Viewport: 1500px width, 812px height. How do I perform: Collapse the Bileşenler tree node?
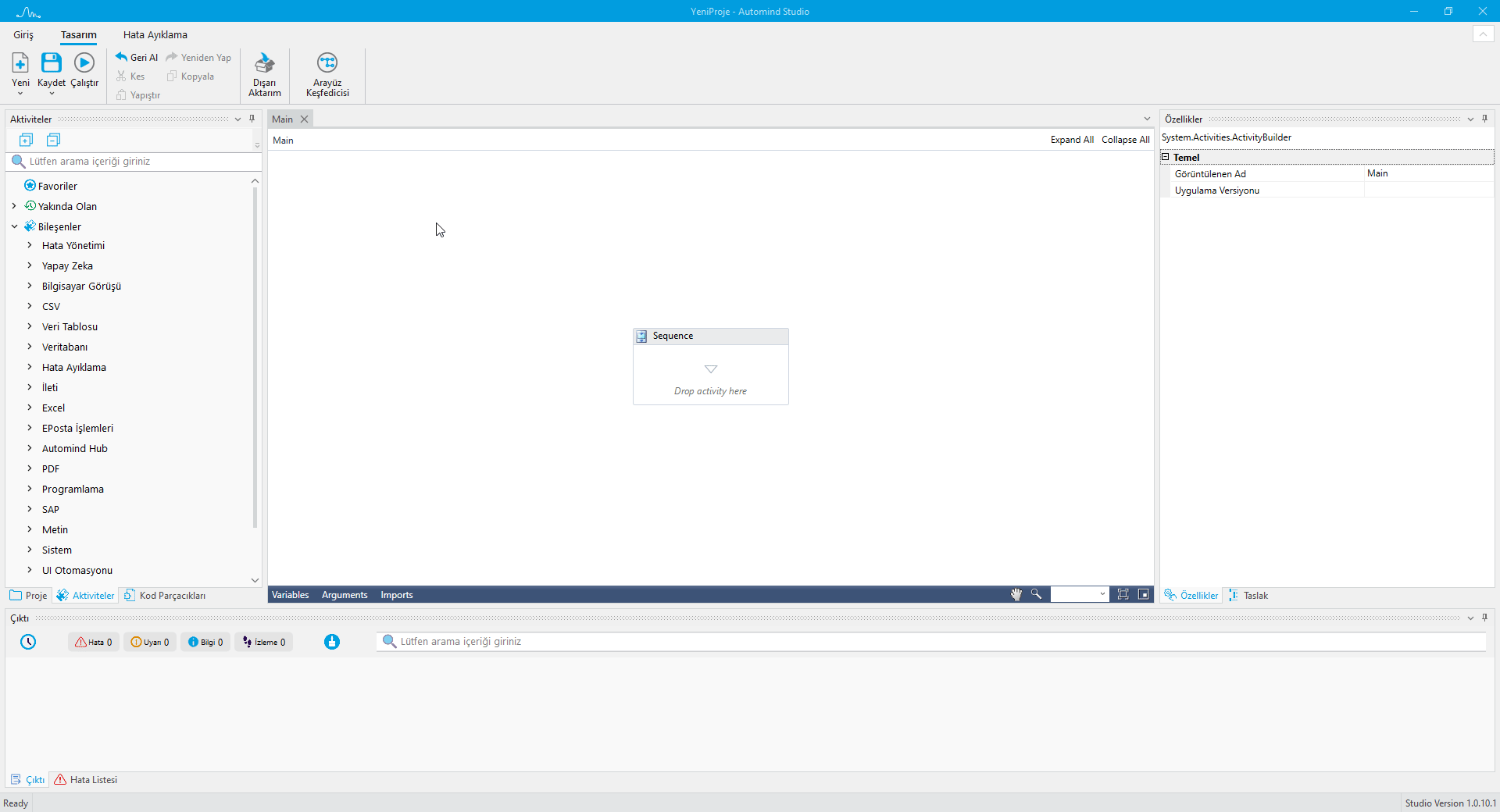(x=14, y=226)
